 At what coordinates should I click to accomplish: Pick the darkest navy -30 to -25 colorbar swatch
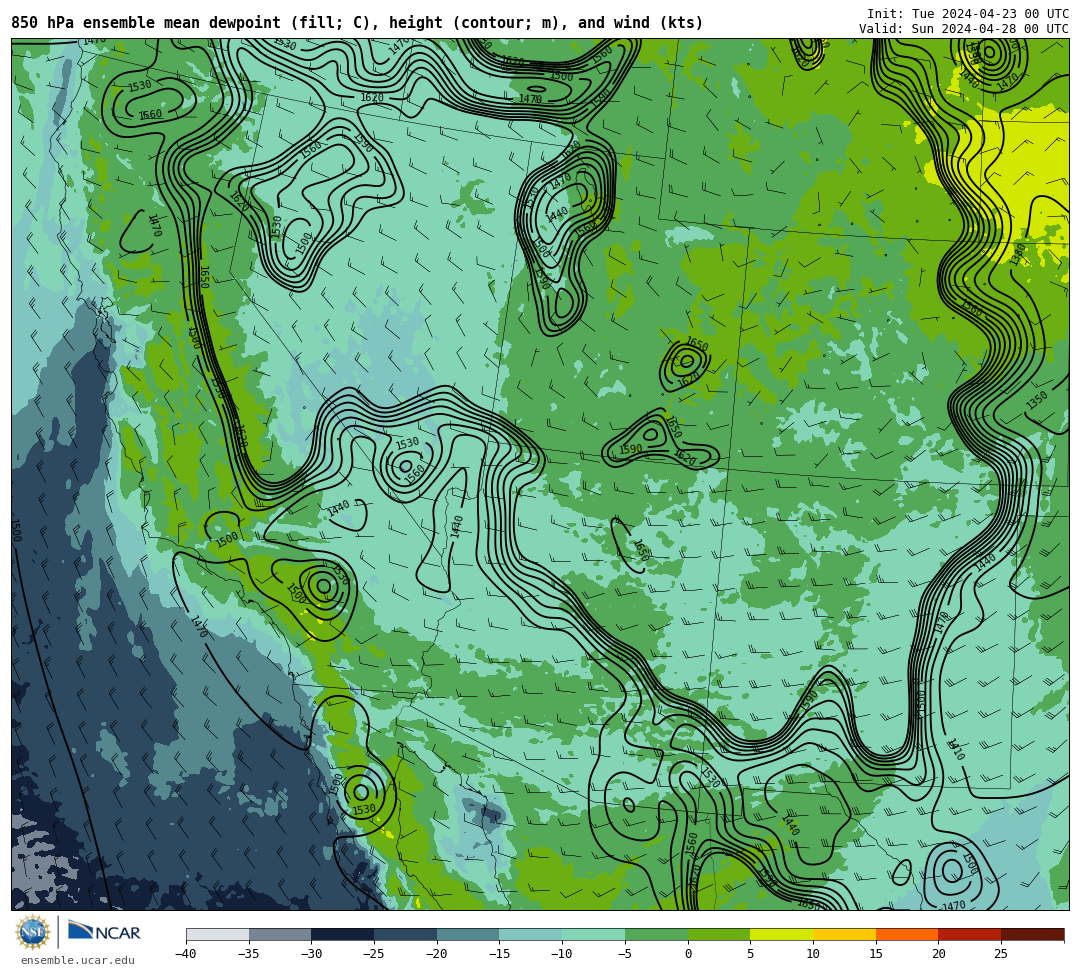tap(342, 934)
